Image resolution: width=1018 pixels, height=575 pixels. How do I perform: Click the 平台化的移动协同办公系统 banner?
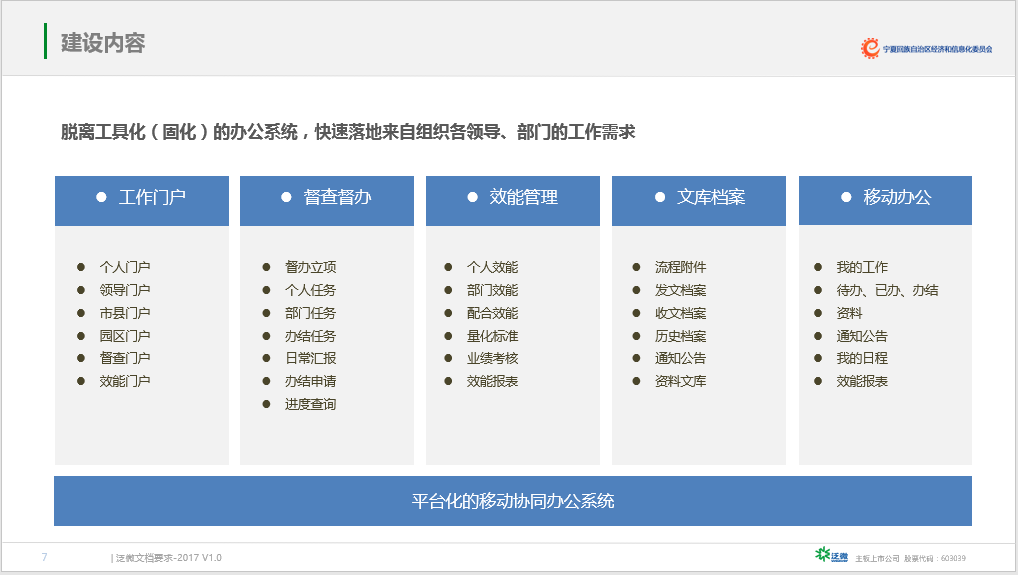pos(513,501)
